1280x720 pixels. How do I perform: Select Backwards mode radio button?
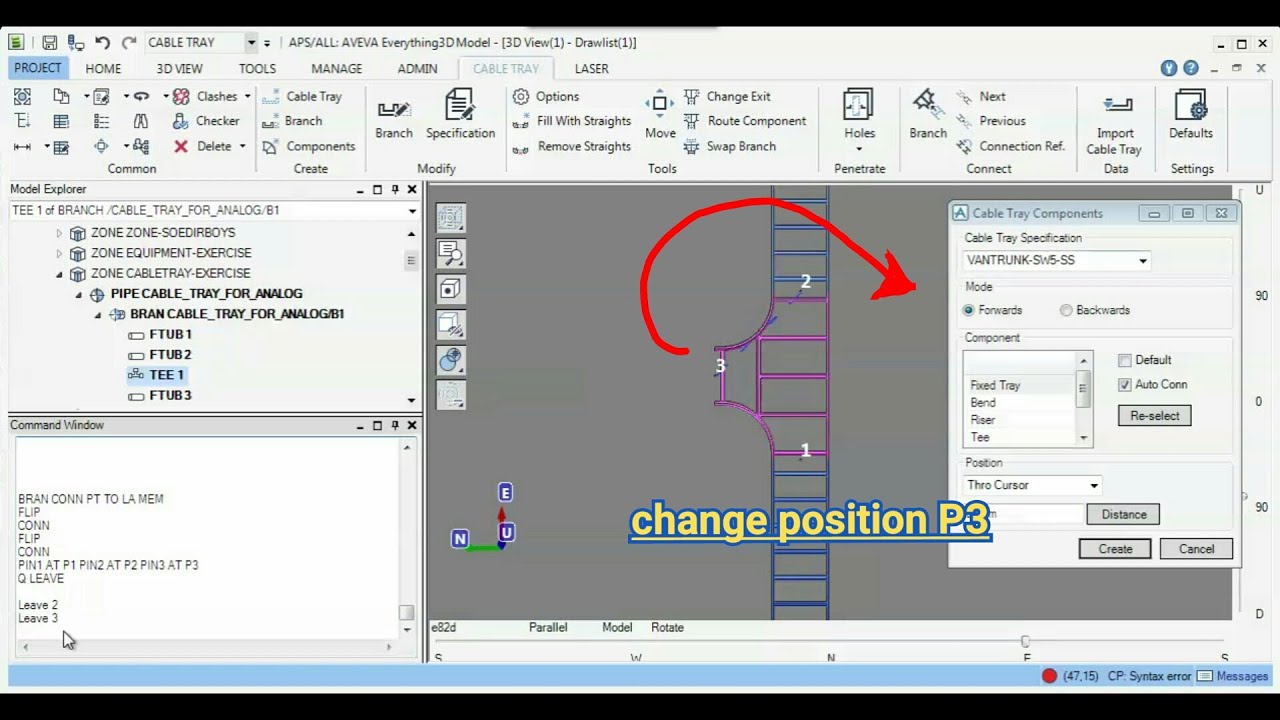[1066, 311]
